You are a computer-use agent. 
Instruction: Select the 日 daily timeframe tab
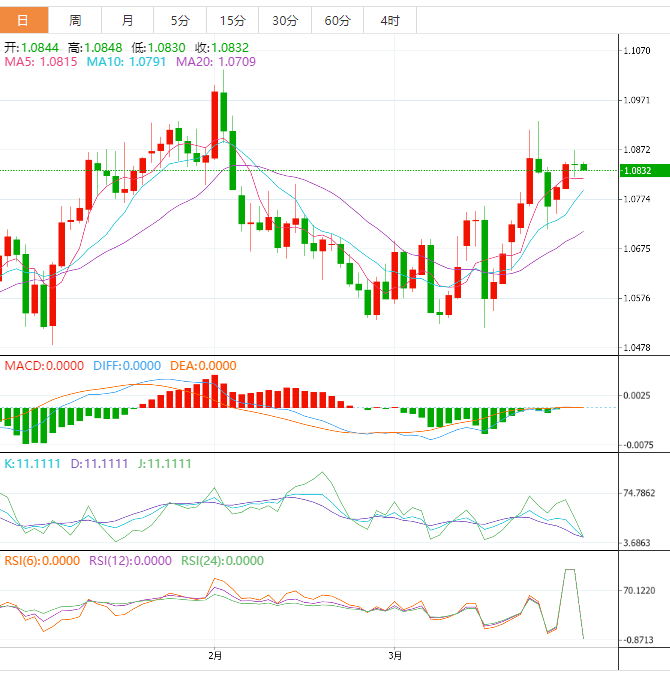pyautogui.click(x=24, y=20)
